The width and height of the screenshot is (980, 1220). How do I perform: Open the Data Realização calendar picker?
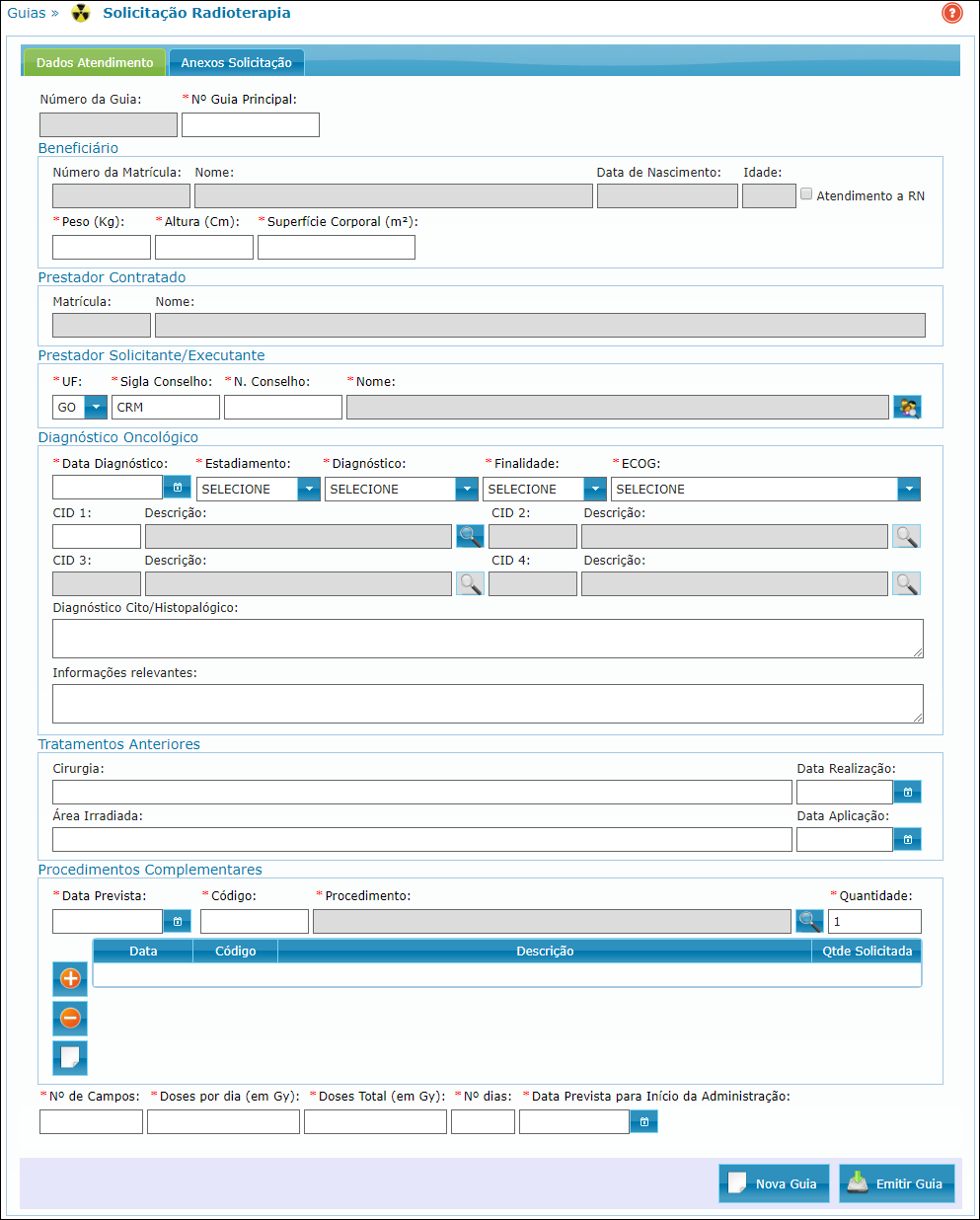pos(907,792)
